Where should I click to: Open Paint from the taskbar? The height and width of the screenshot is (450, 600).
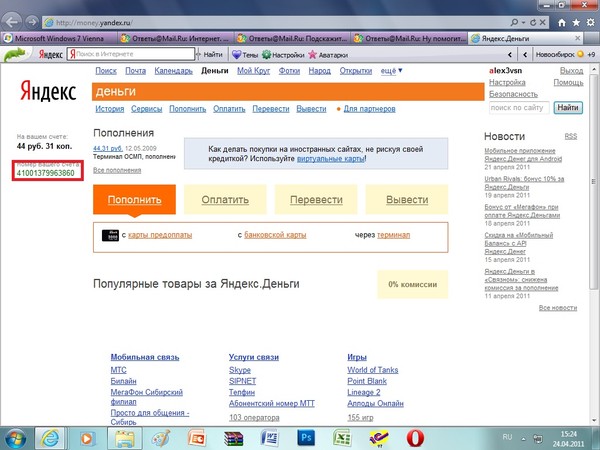click(161, 439)
